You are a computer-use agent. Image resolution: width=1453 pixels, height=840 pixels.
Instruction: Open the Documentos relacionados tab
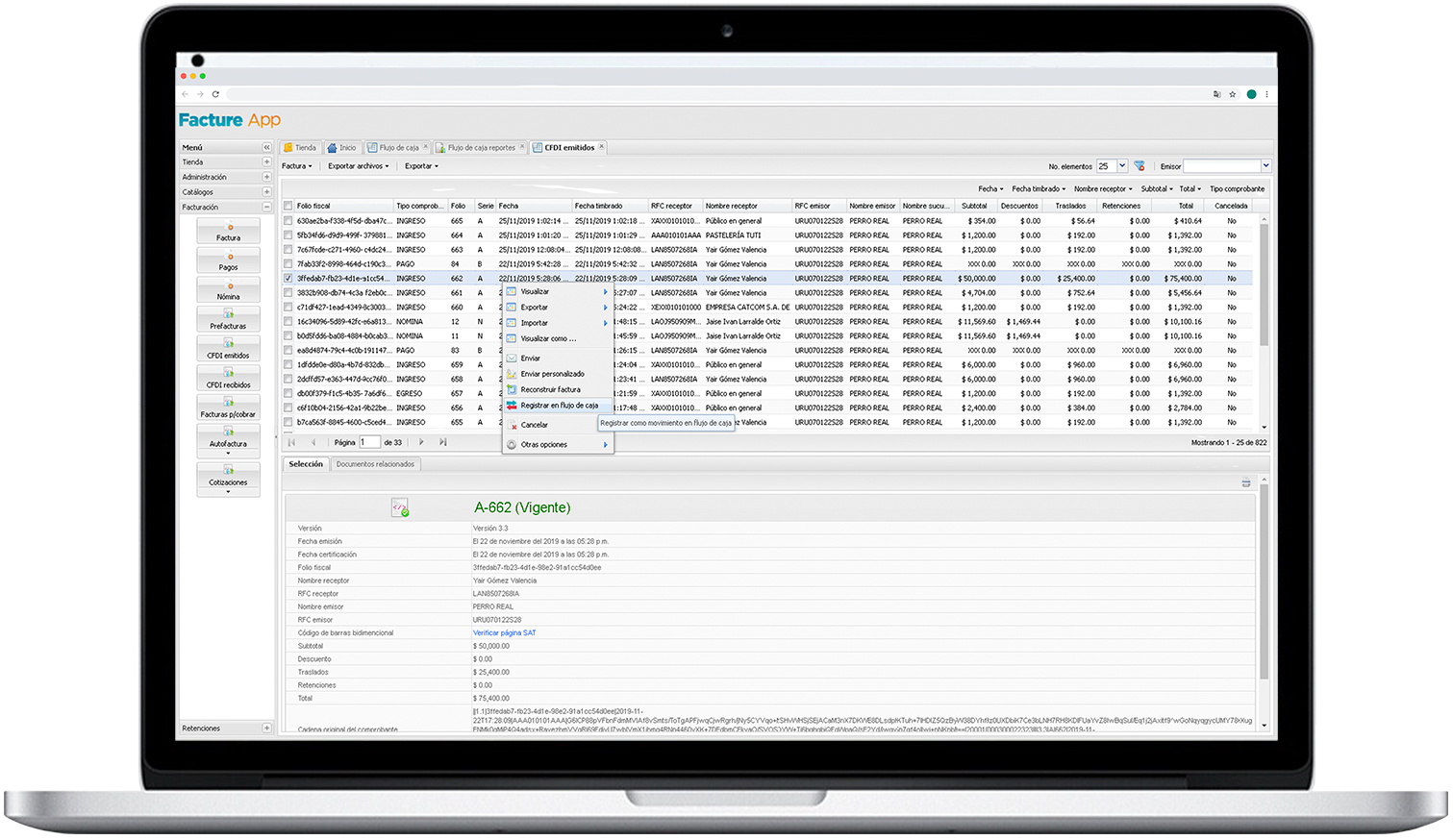point(375,464)
